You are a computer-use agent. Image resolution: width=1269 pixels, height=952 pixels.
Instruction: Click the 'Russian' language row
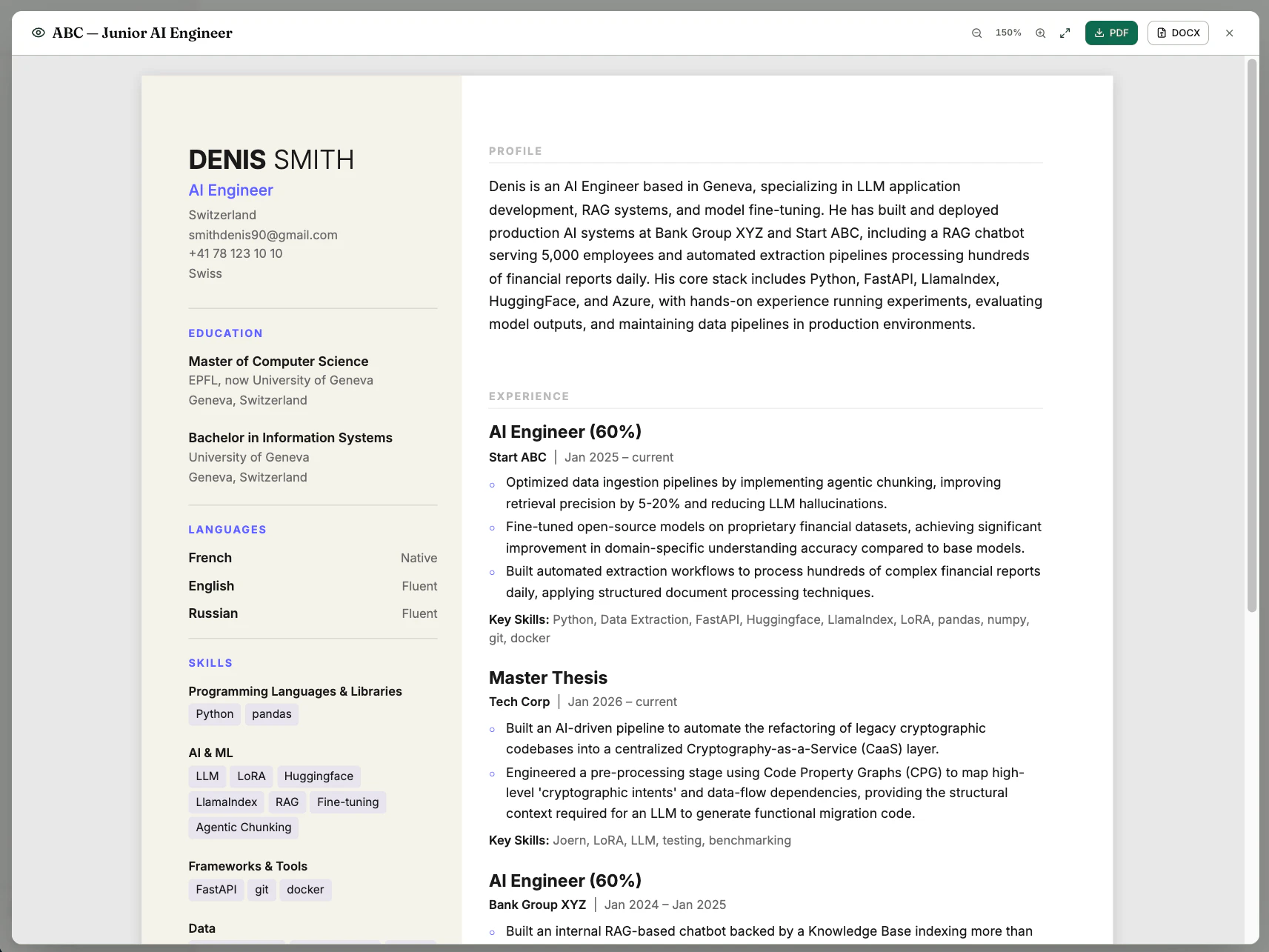point(313,613)
